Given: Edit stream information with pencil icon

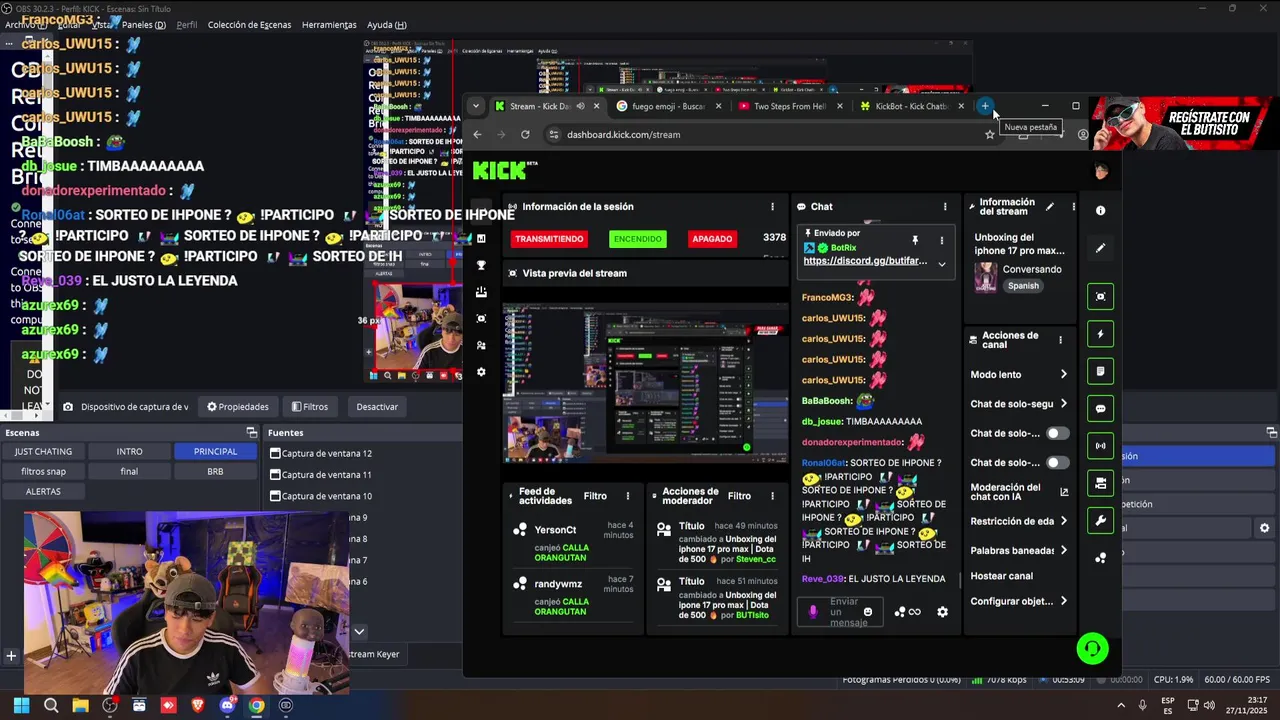Looking at the screenshot, I should point(1049,207).
